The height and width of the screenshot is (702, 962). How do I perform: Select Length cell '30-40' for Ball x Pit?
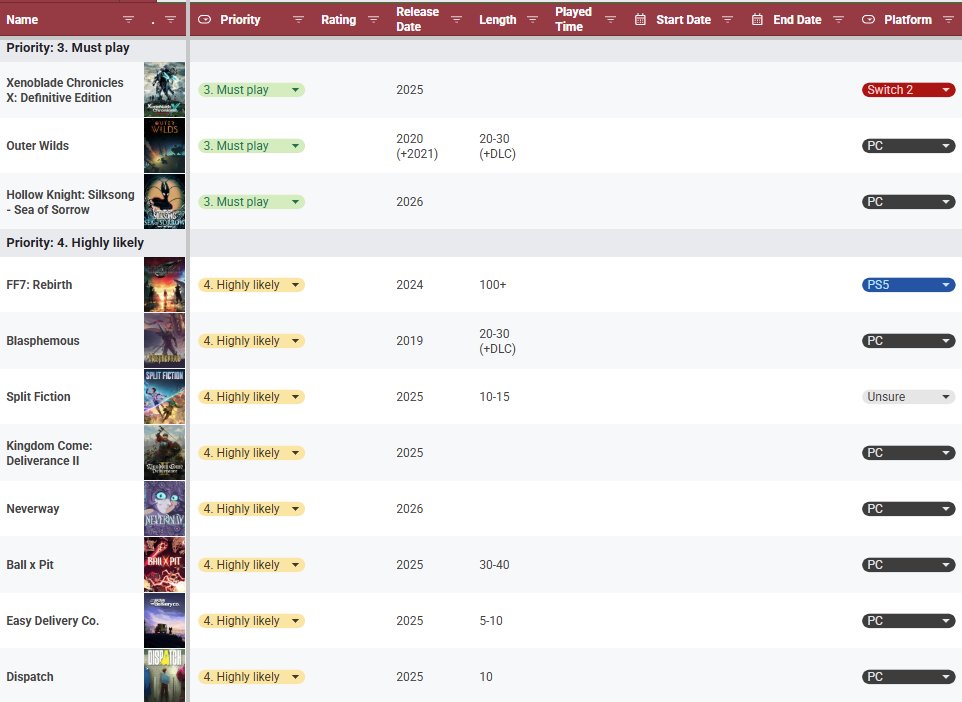pos(509,565)
